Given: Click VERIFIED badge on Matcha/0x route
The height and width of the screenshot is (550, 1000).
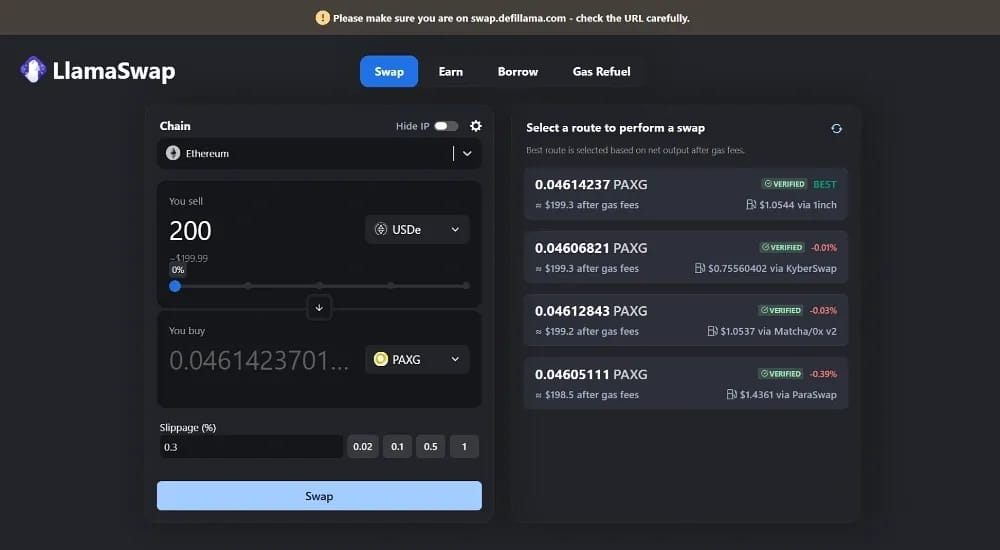Looking at the screenshot, I should pyautogui.click(x=780, y=310).
